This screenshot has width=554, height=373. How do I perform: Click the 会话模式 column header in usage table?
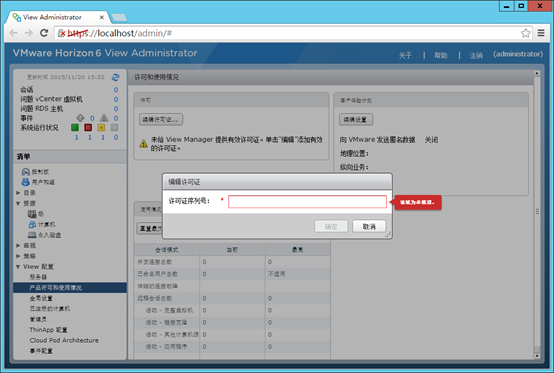[x=167, y=250]
